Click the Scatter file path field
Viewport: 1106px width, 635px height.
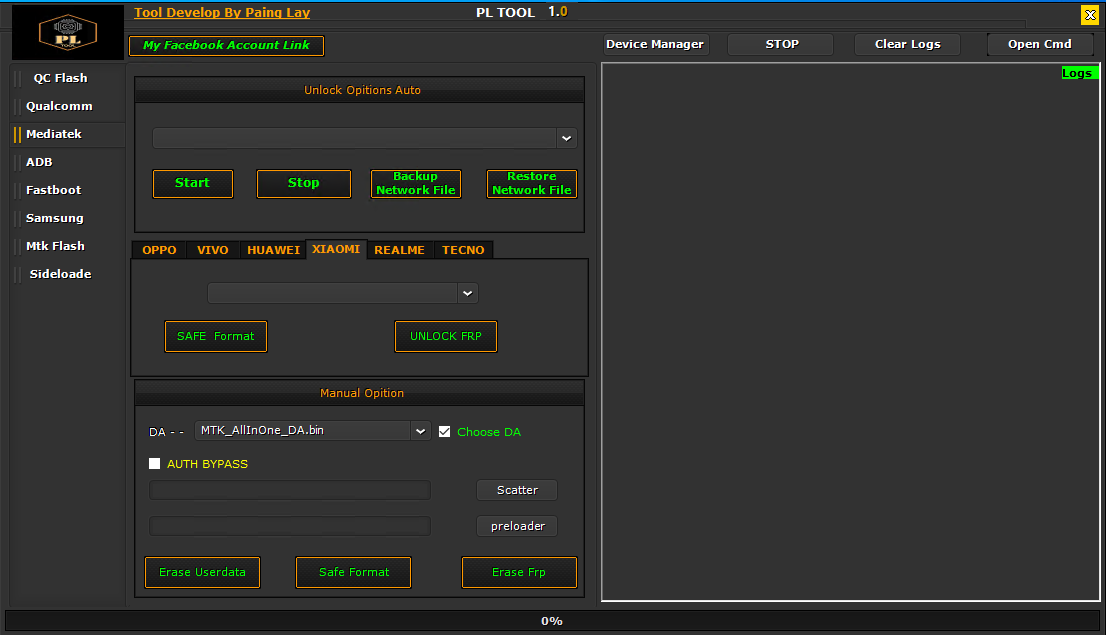pyautogui.click(x=290, y=490)
